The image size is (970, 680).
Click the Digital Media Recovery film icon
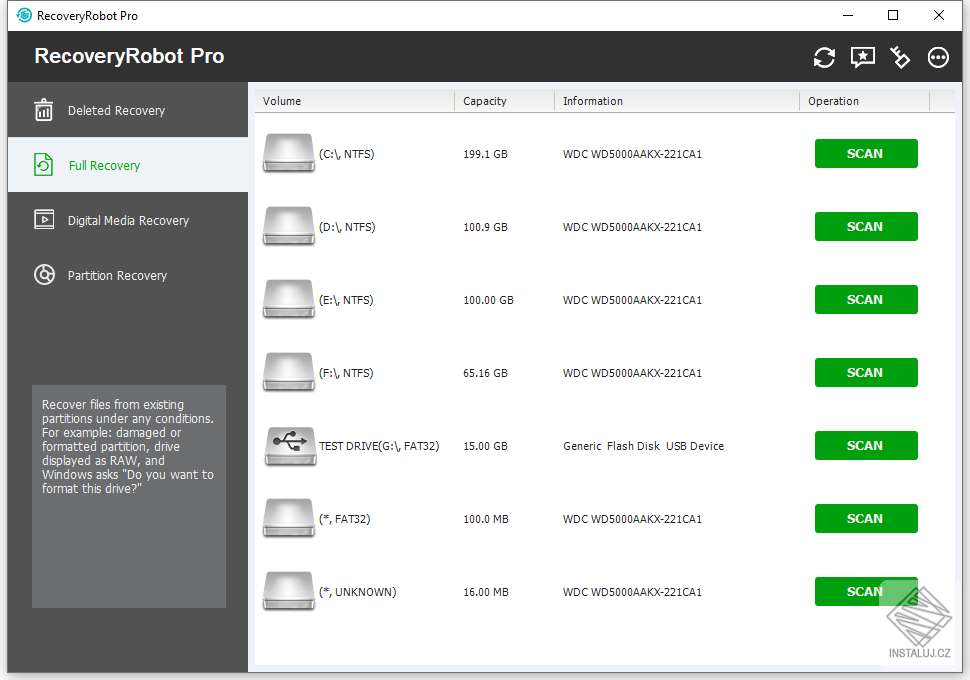click(44, 220)
